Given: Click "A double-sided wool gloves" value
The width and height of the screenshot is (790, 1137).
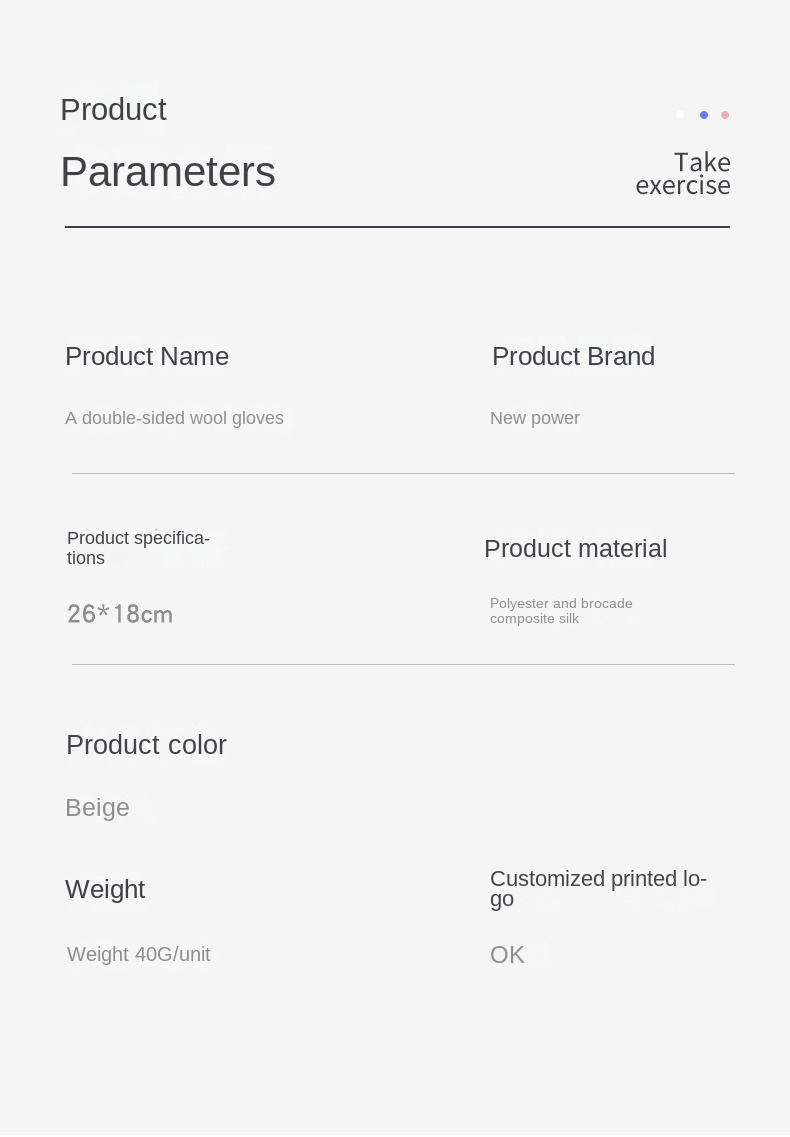Looking at the screenshot, I should (x=174, y=418).
